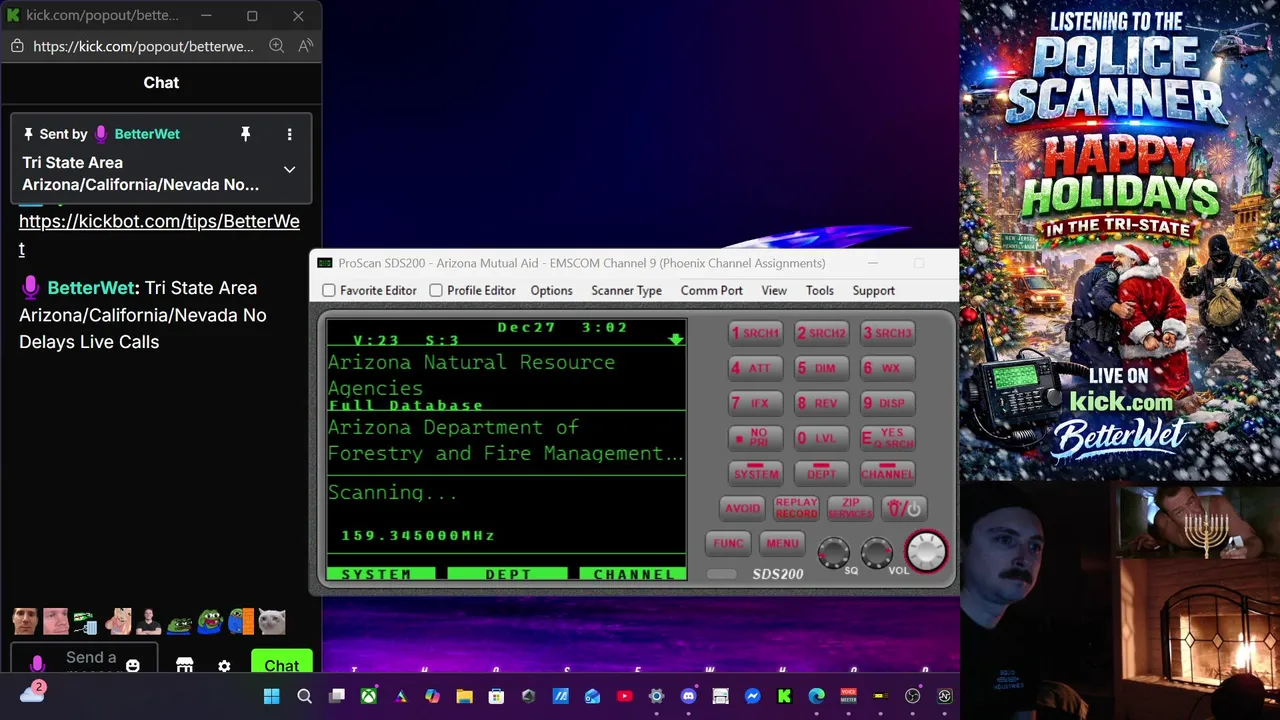Screen dimensions: 1280x720
Task: Open the Scanner Type menu
Action: coord(626,290)
